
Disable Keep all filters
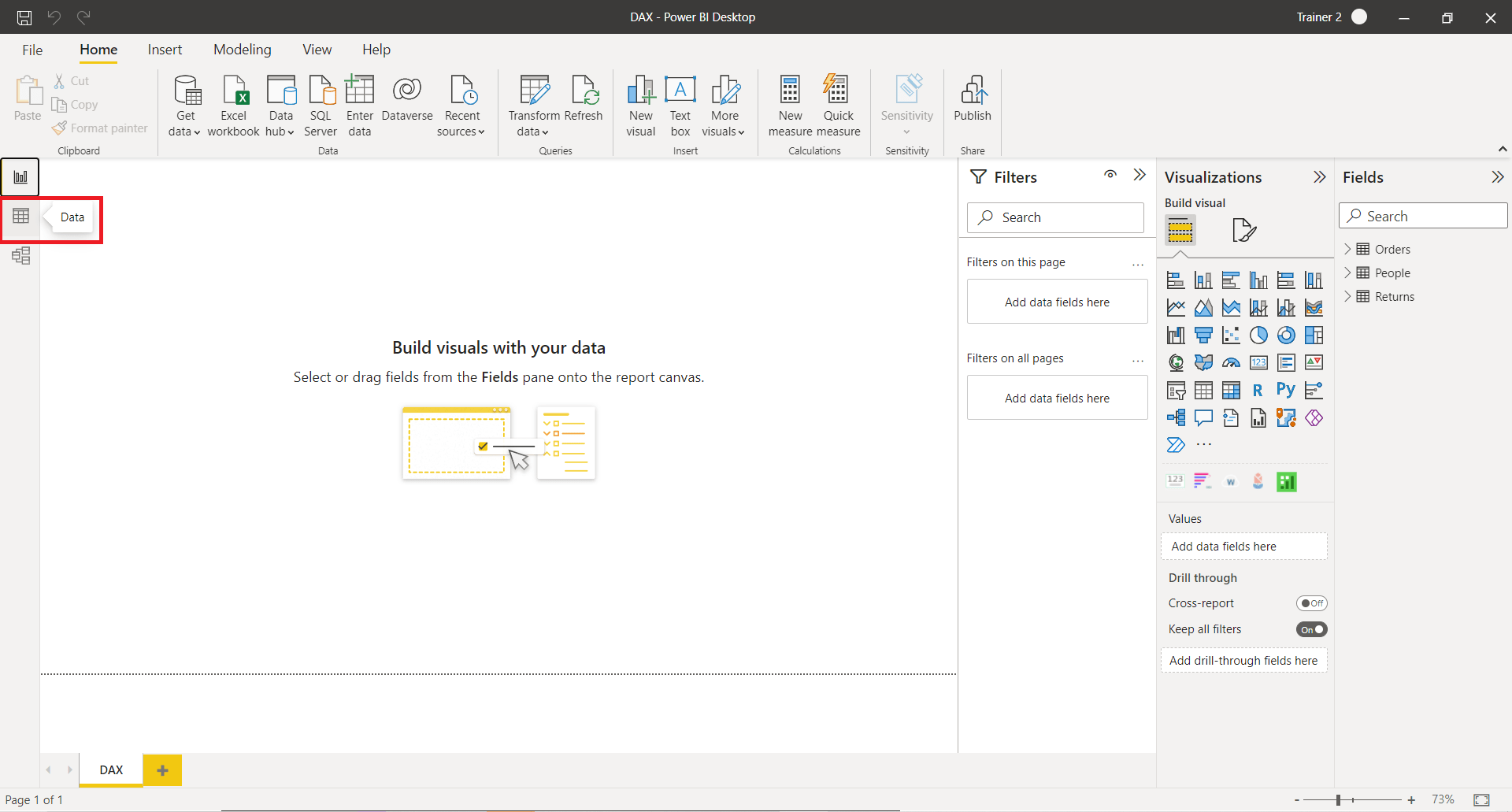pos(1311,629)
